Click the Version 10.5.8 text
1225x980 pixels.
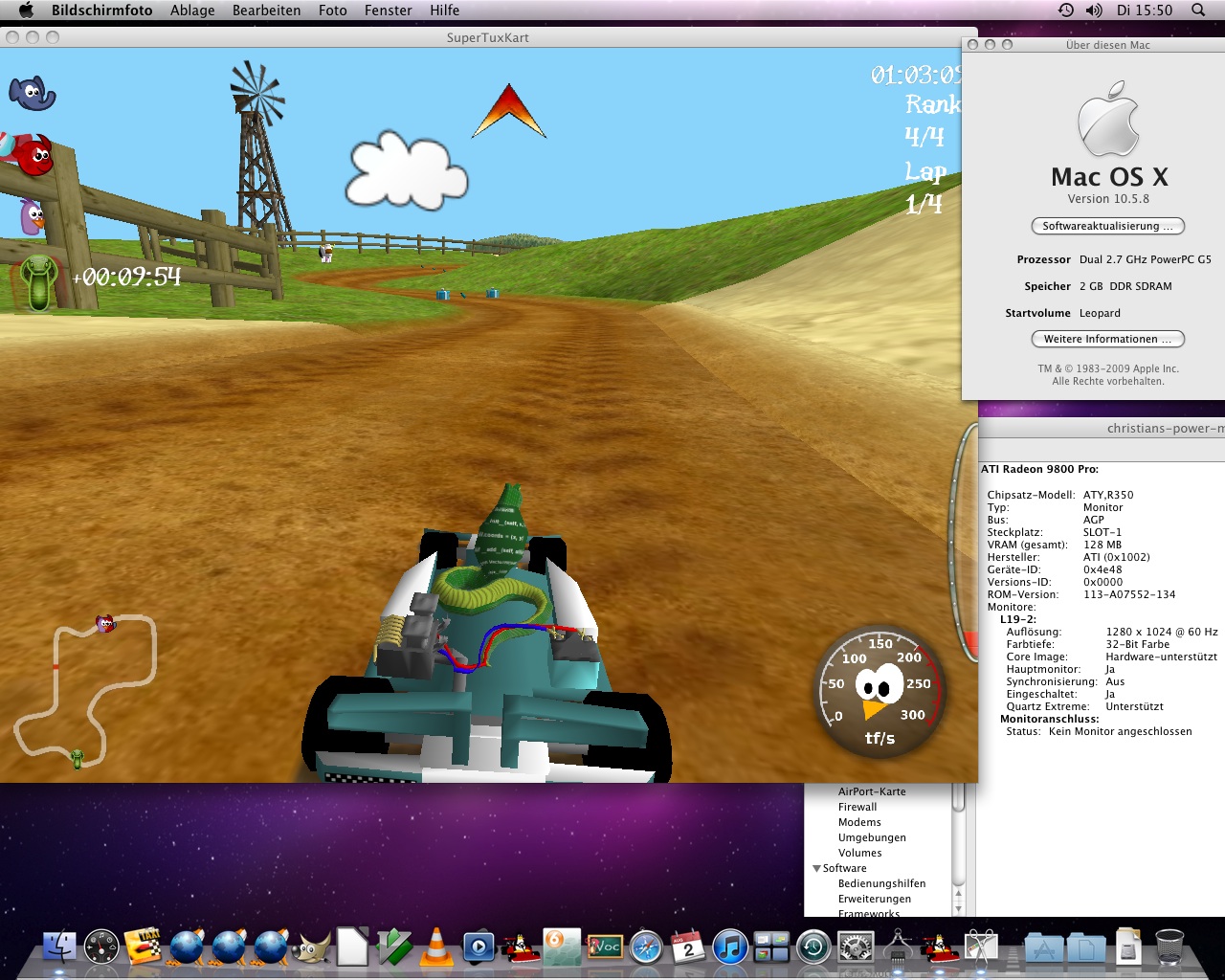(1108, 199)
